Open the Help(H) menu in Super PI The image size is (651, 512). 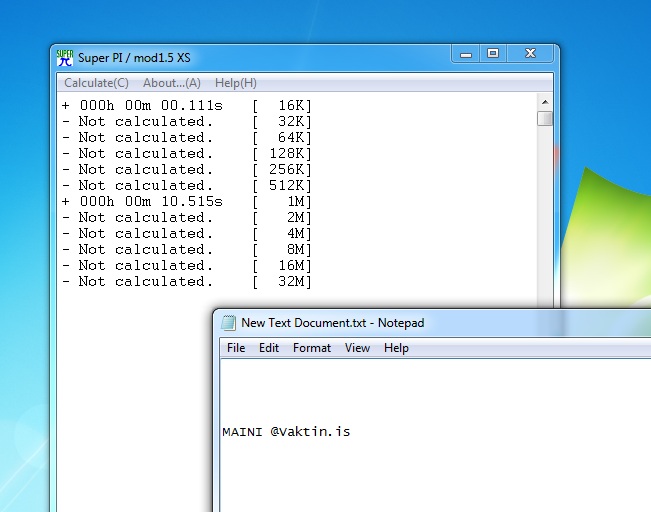pos(236,83)
